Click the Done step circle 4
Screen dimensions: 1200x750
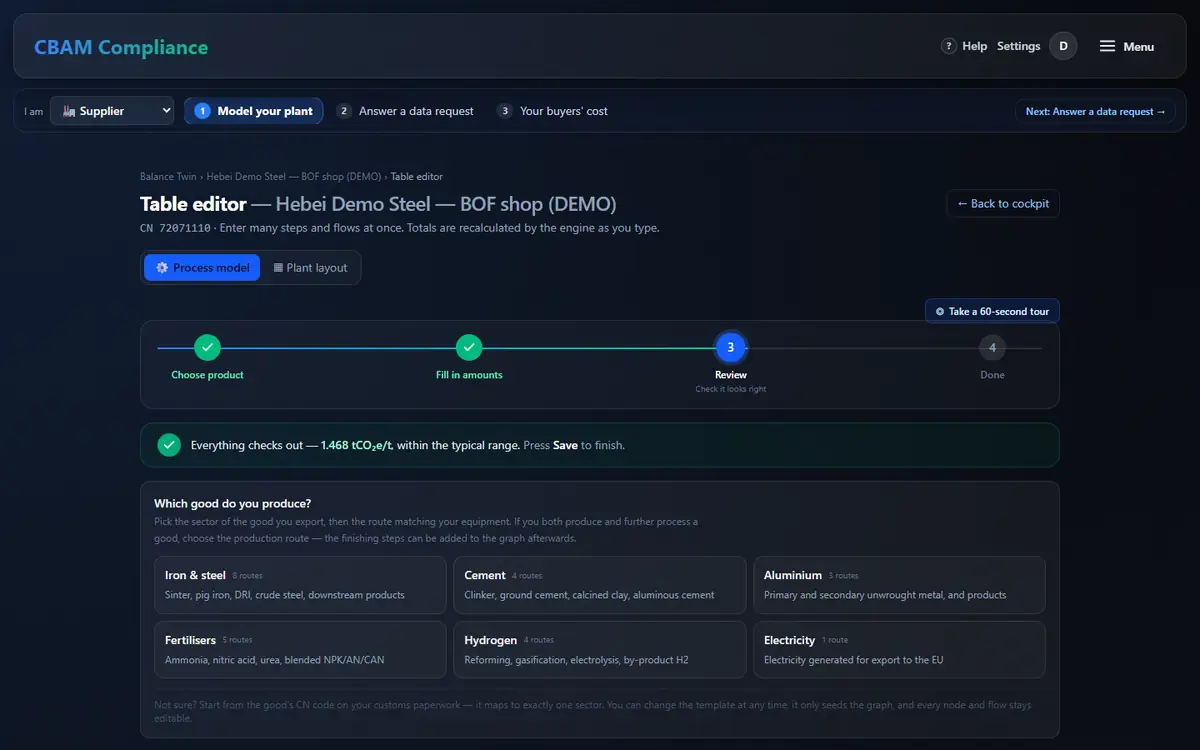point(992,348)
